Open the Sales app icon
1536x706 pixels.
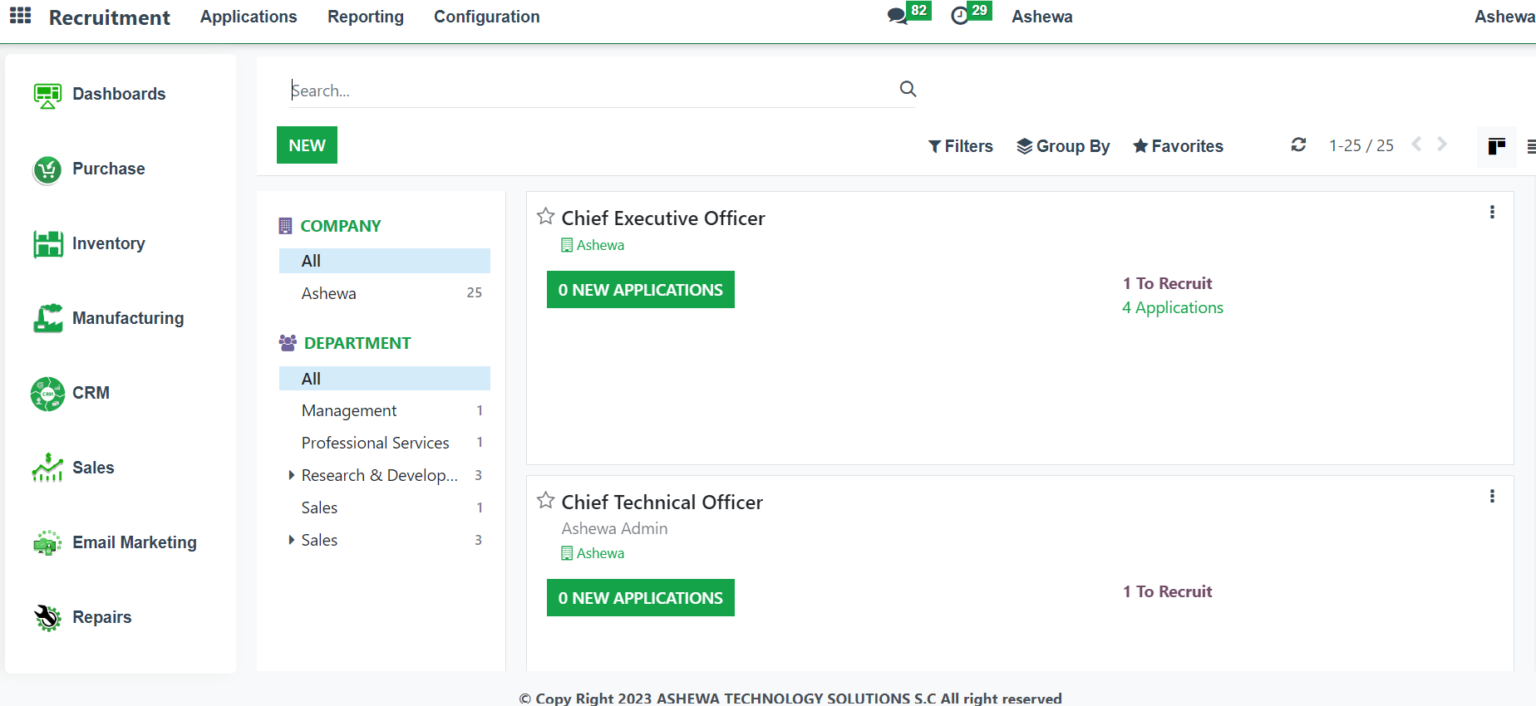47,468
